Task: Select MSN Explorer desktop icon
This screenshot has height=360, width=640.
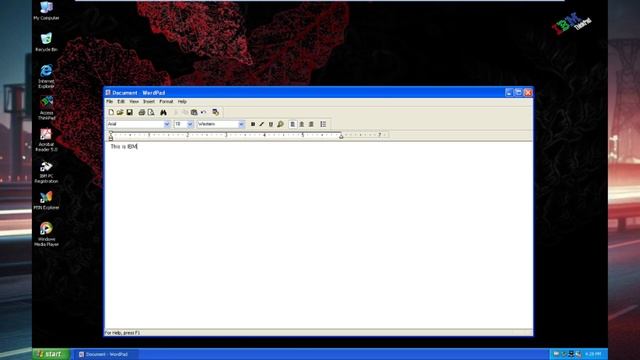Action: 46,200
